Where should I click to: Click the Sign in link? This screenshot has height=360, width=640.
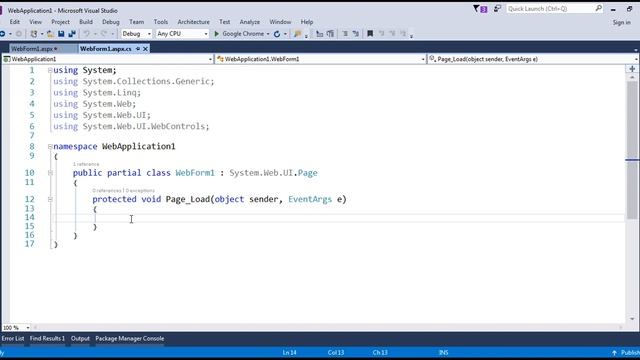(x=622, y=22)
